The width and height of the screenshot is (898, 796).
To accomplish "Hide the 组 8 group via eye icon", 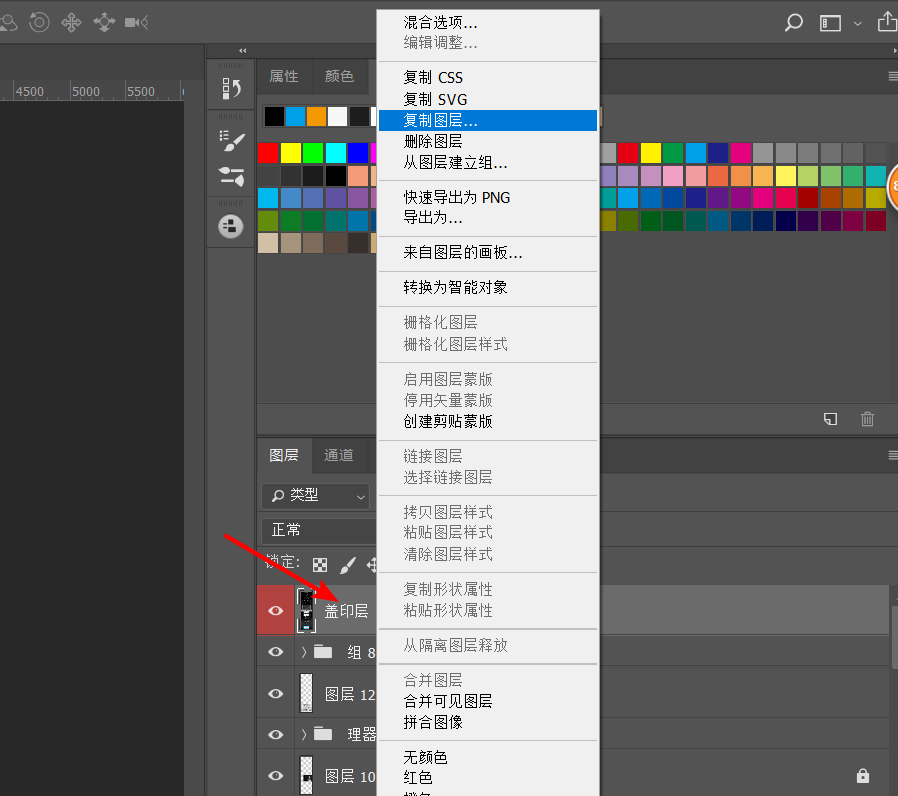I will click(275, 652).
